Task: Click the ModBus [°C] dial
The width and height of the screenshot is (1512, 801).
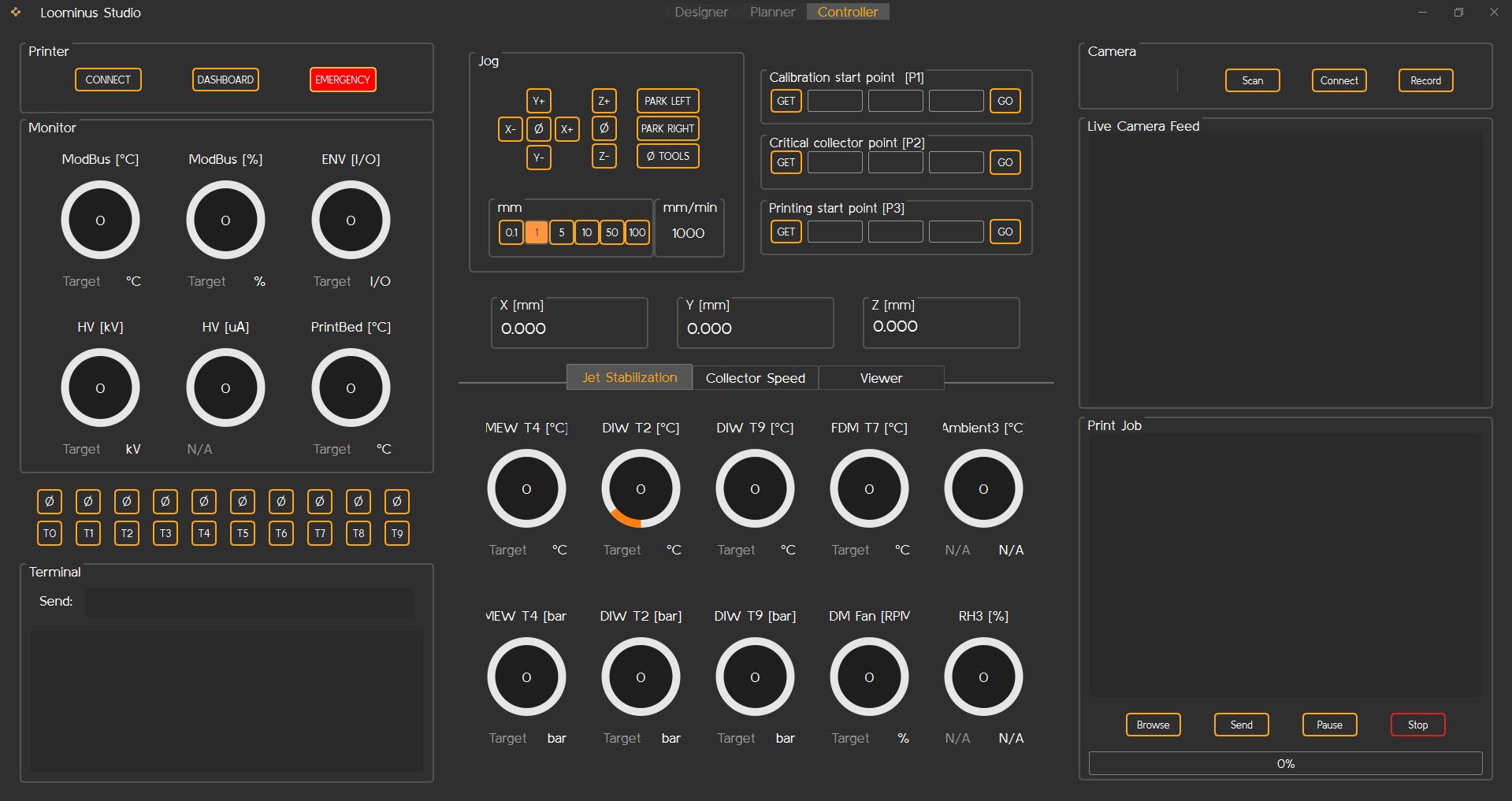Action: coord(100,221)
